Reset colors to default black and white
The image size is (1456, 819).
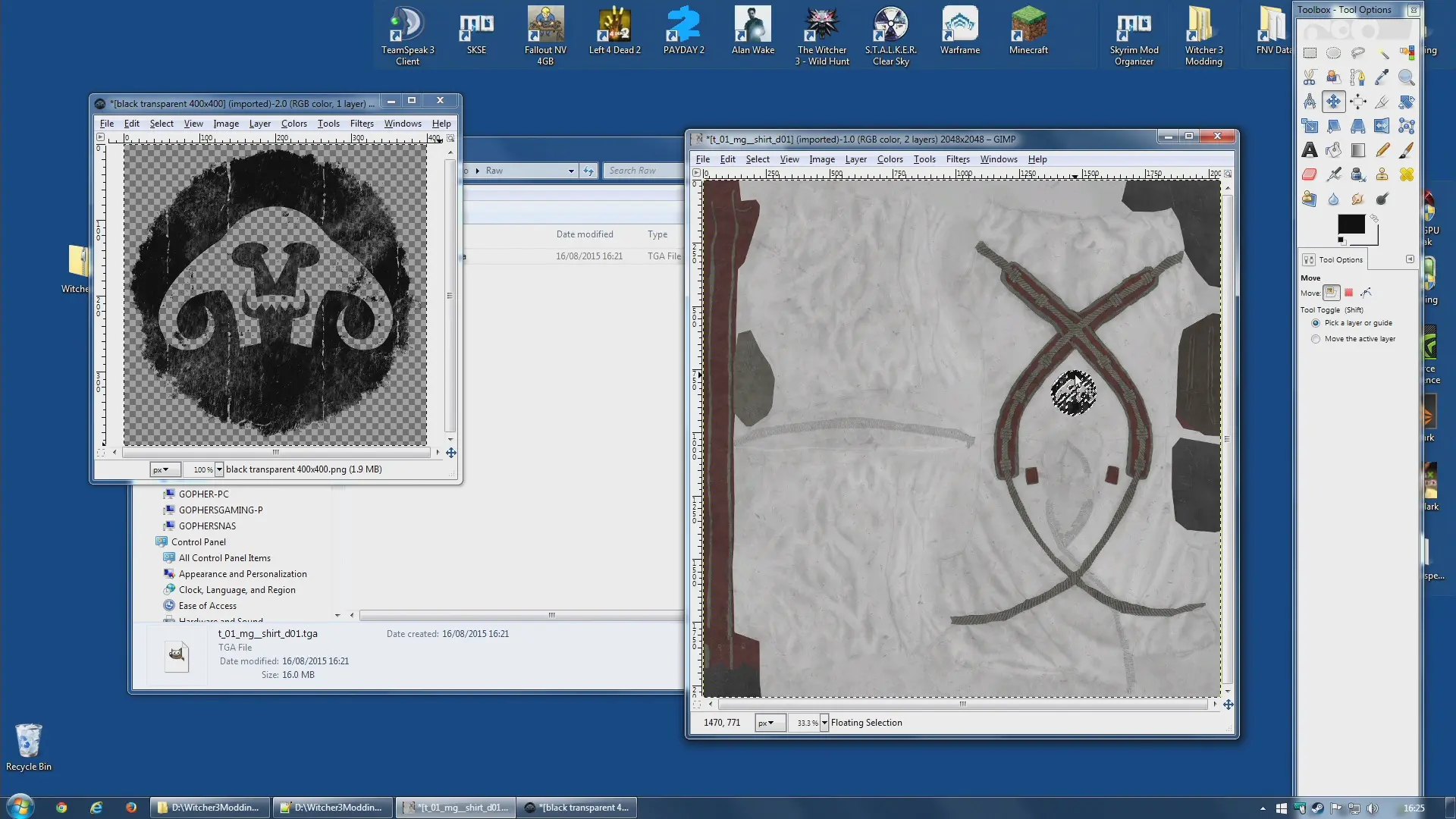click(1341, 240)
